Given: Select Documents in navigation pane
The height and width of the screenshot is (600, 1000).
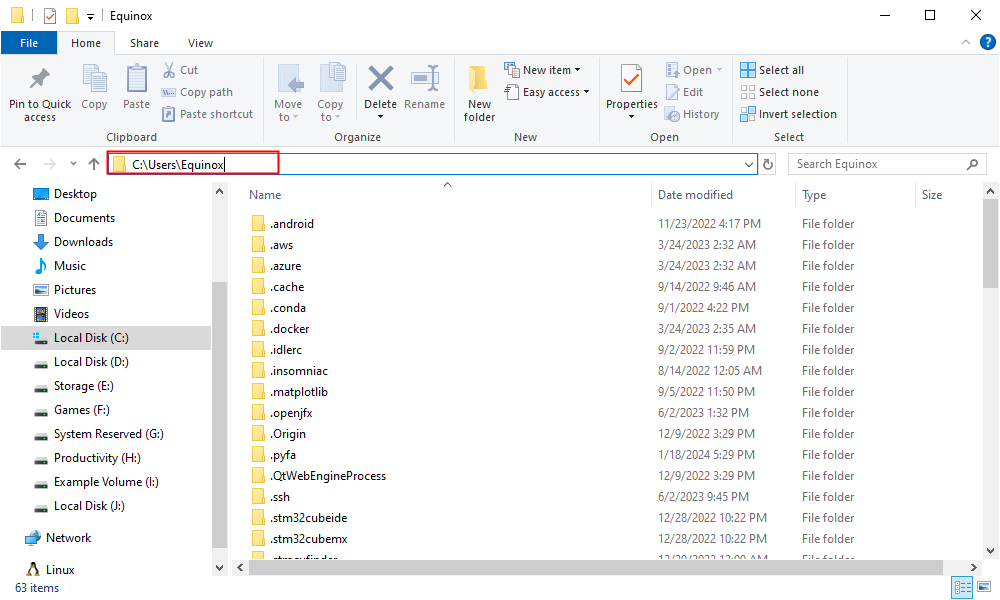Looking at the screenshot, I should 84,218.
